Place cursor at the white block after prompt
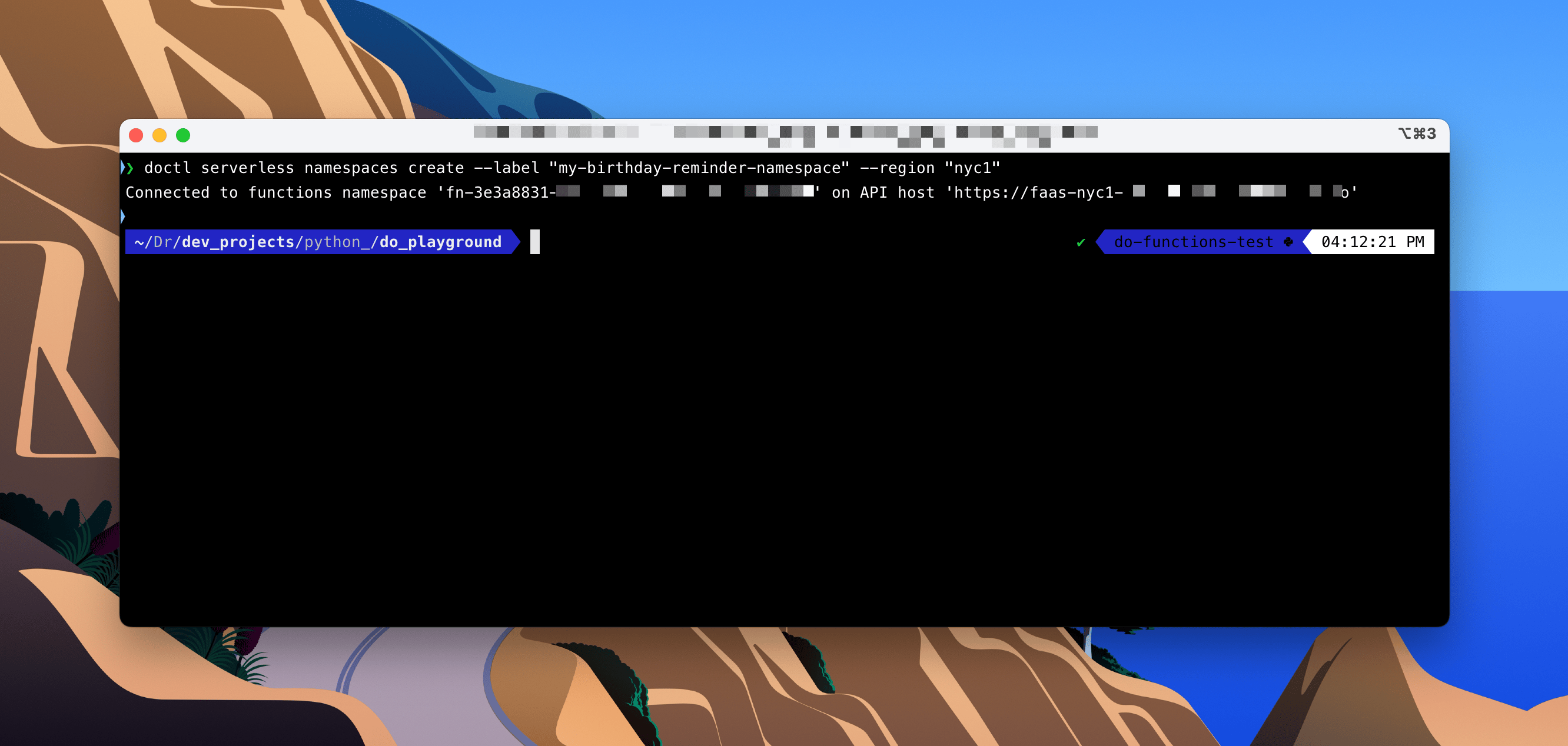 click(535, 242)
